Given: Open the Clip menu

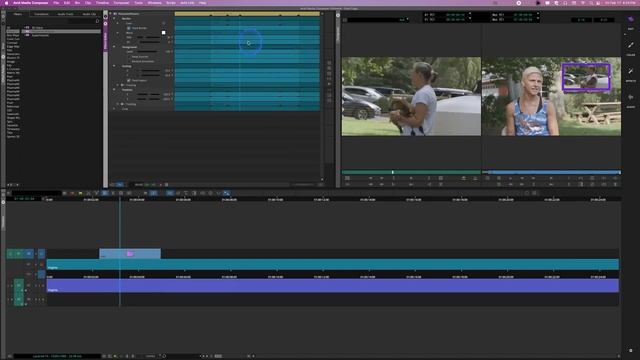Looking at the screenshot, I should [88, 3].
